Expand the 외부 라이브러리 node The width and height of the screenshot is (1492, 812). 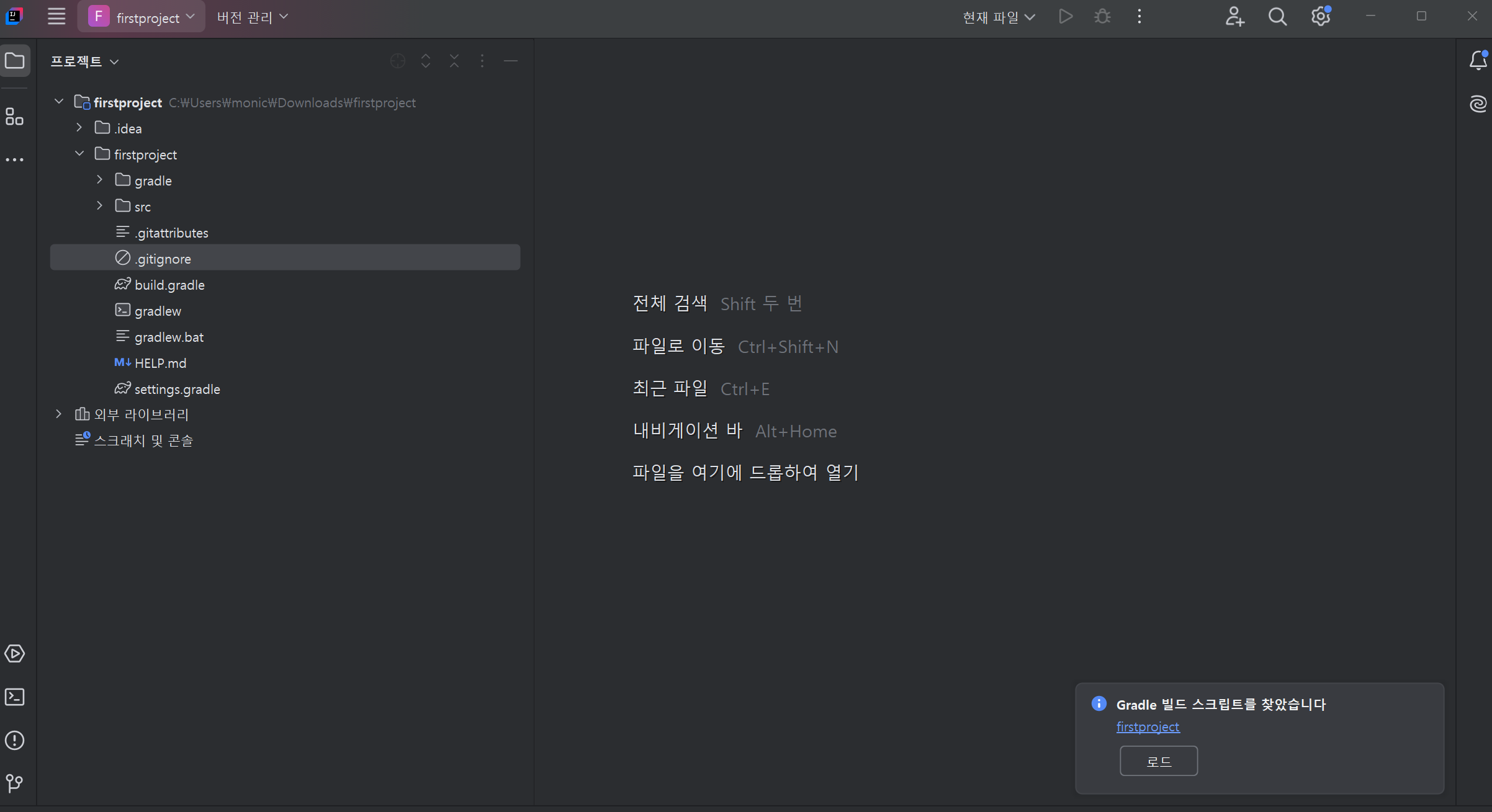[x=59, y=414]
